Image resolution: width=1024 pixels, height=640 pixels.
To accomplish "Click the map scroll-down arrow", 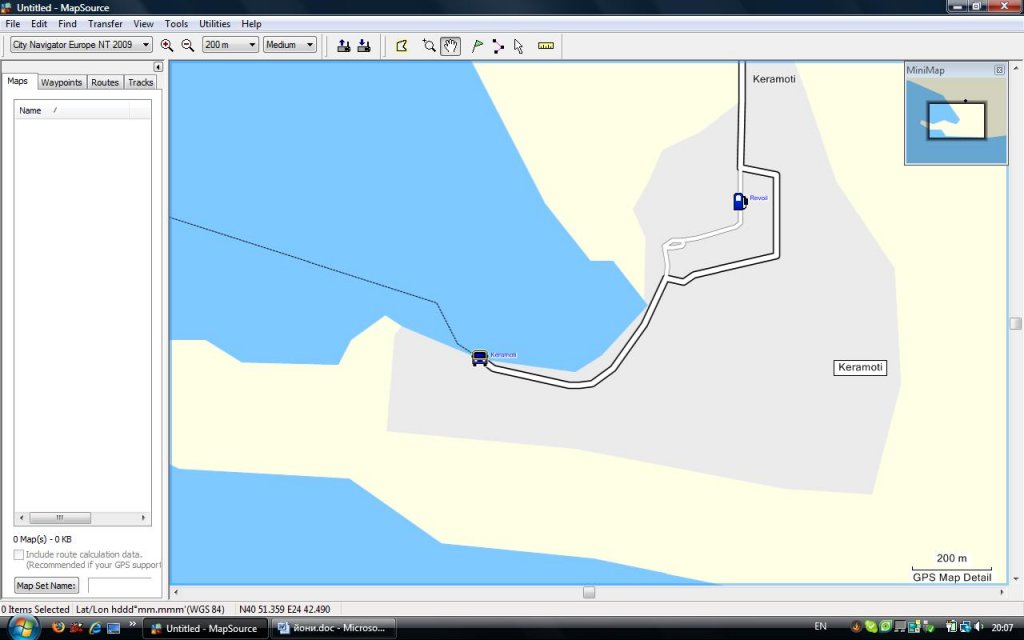I will coord(1016,579).
